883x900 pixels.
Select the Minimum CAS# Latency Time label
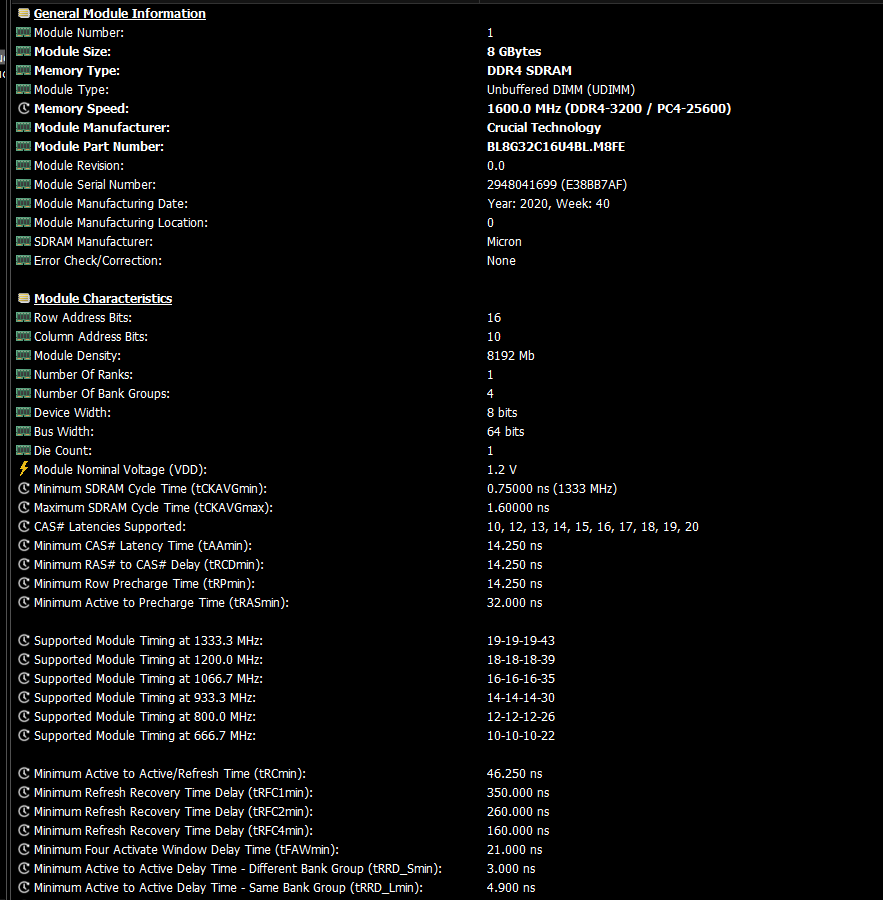tap(143, 545)
